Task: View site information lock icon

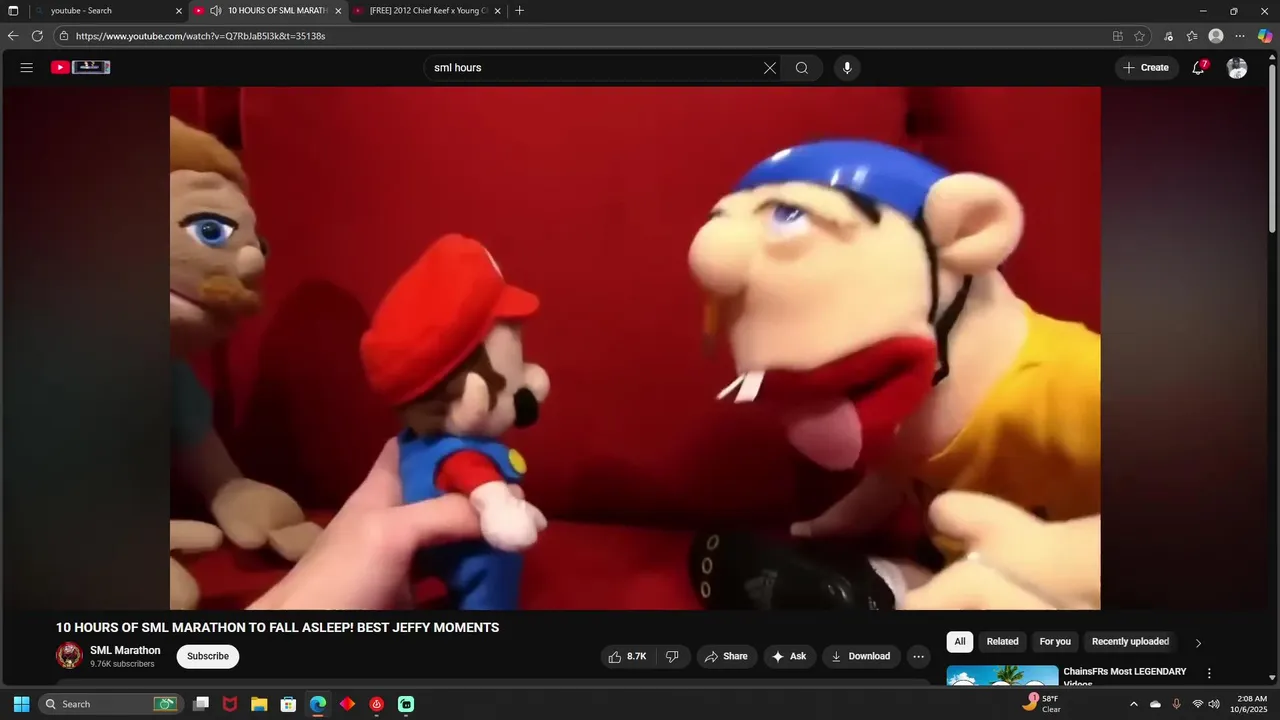Action: [x=64, y=36]
